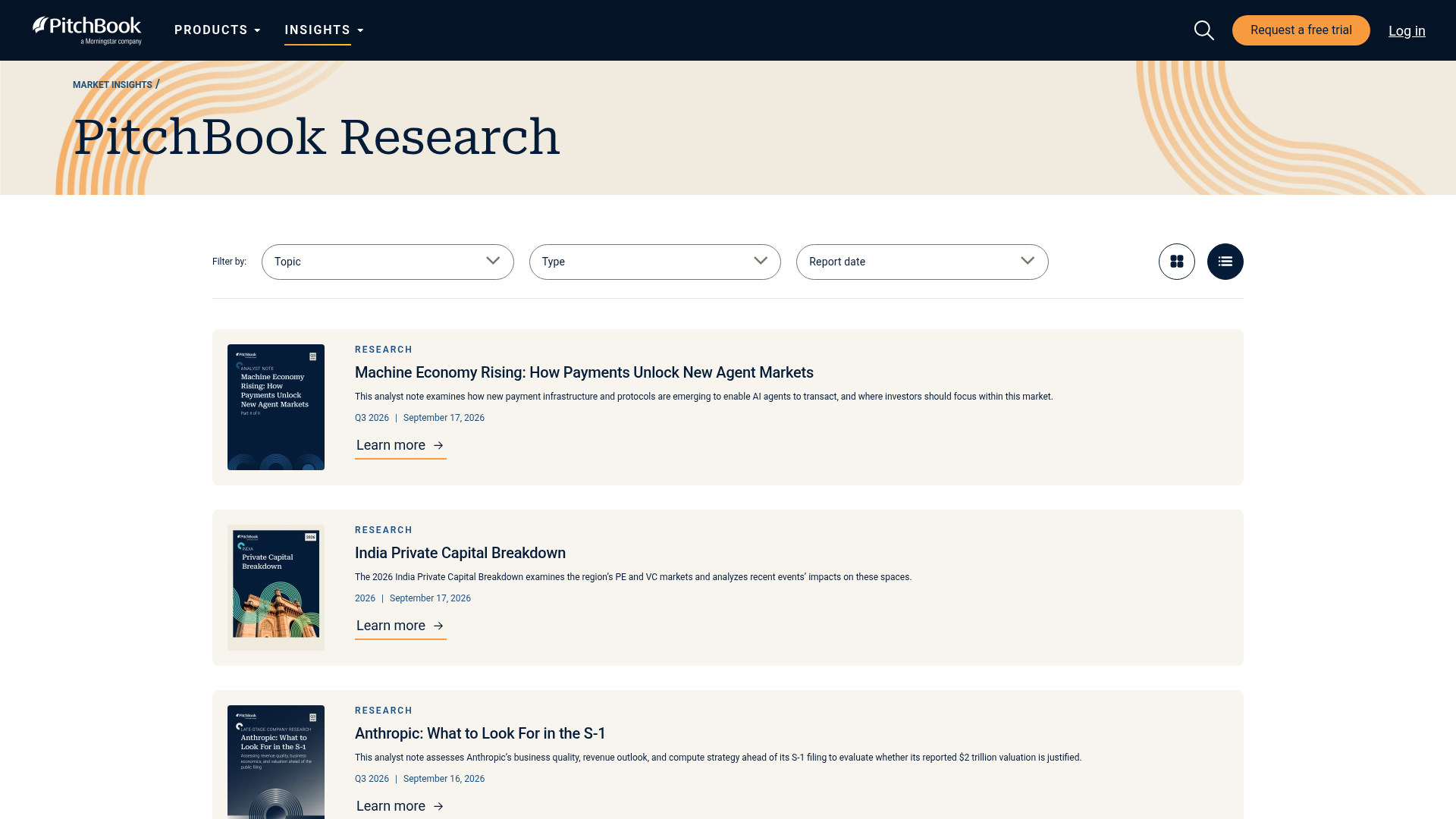Expand the Type filter dropdown
This screenshot has height=819, width=1456.
655,262
